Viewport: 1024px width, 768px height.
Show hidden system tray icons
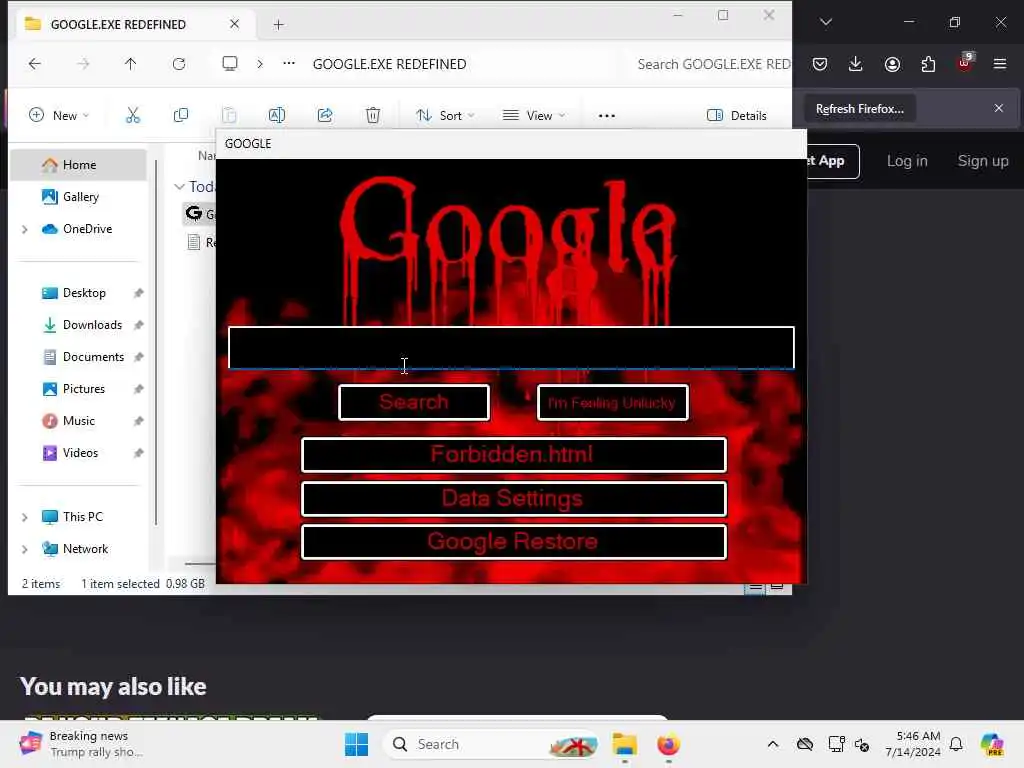click(x=773, y=744)
